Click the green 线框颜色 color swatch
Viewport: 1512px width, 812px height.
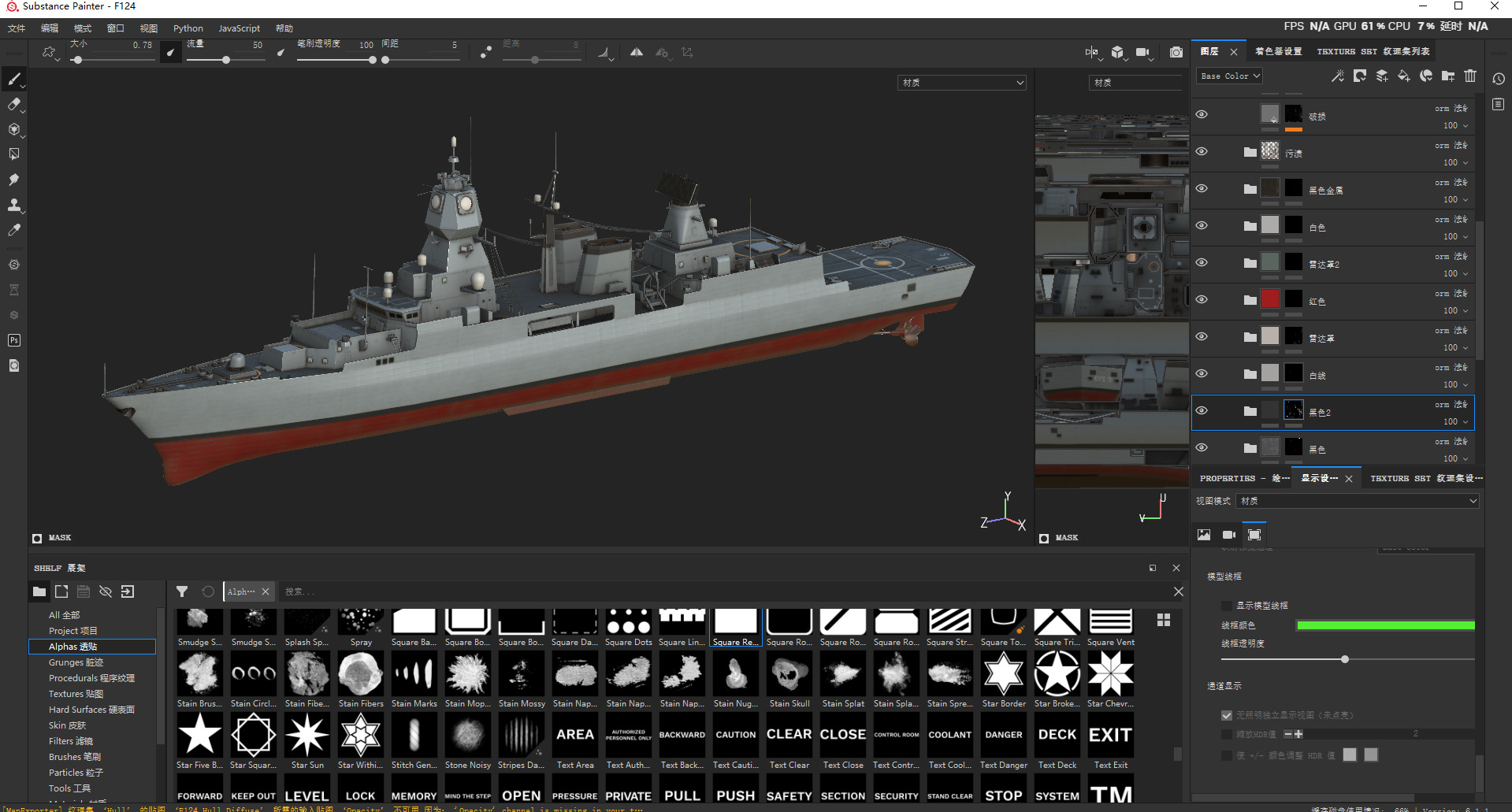[1385, 625]
